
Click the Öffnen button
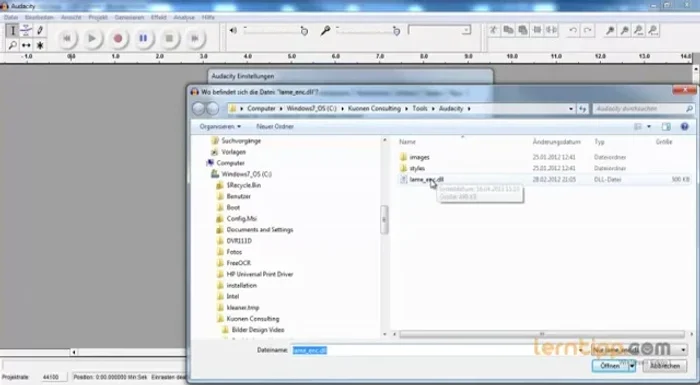[610, 366]
